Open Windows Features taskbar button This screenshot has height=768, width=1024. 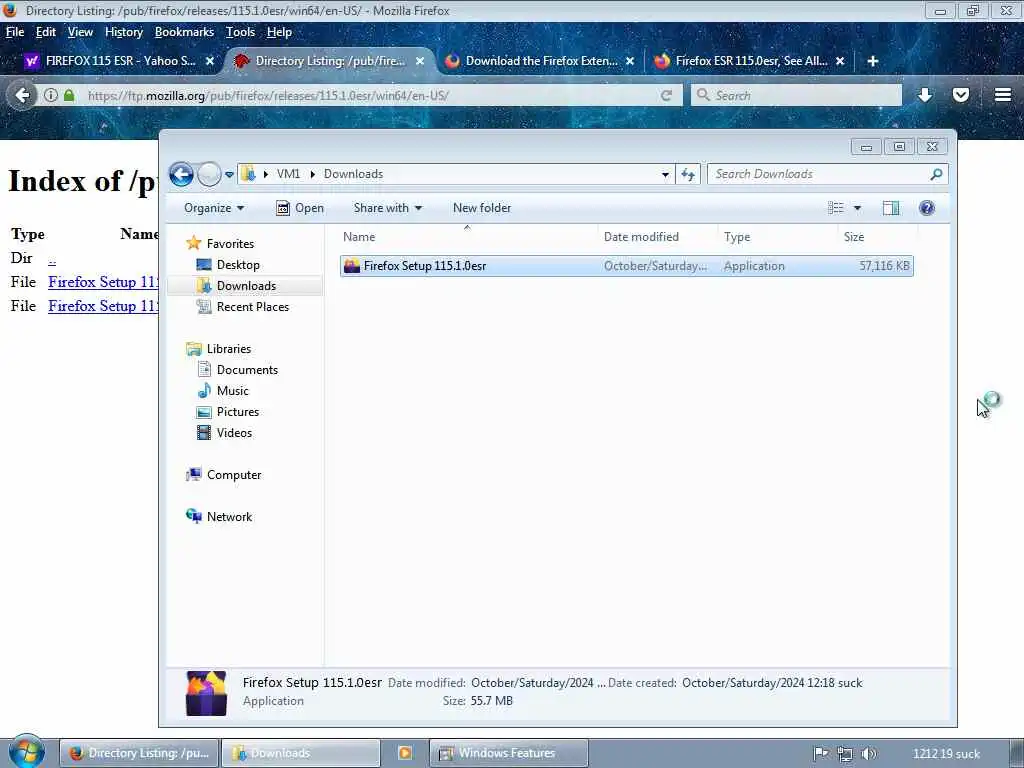click(509, 753)
